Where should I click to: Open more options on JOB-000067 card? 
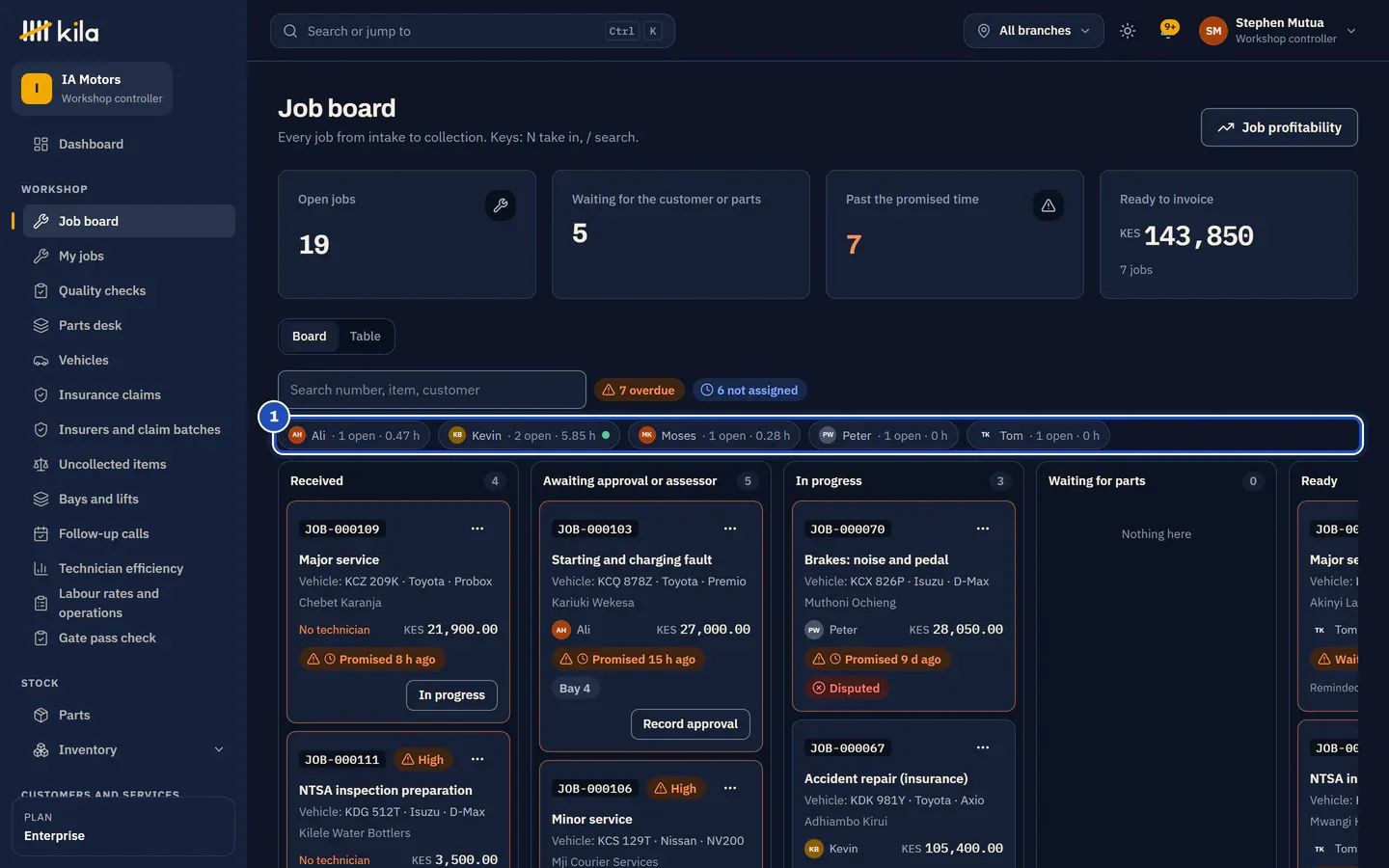(983, 747)
